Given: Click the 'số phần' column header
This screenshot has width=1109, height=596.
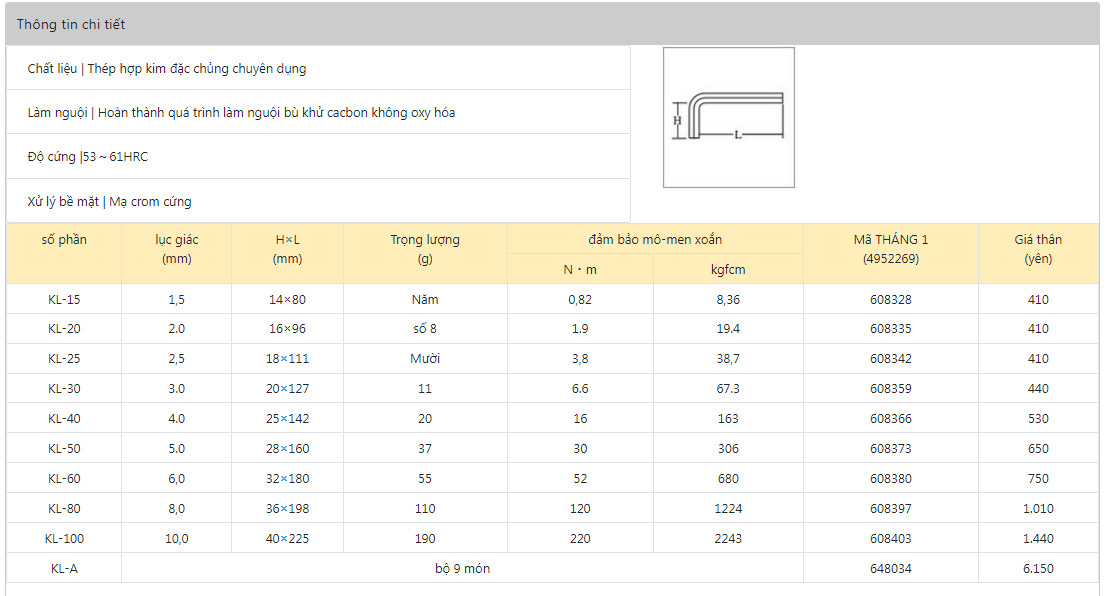Looking at the screenshot, I should (x=64, y=240).
